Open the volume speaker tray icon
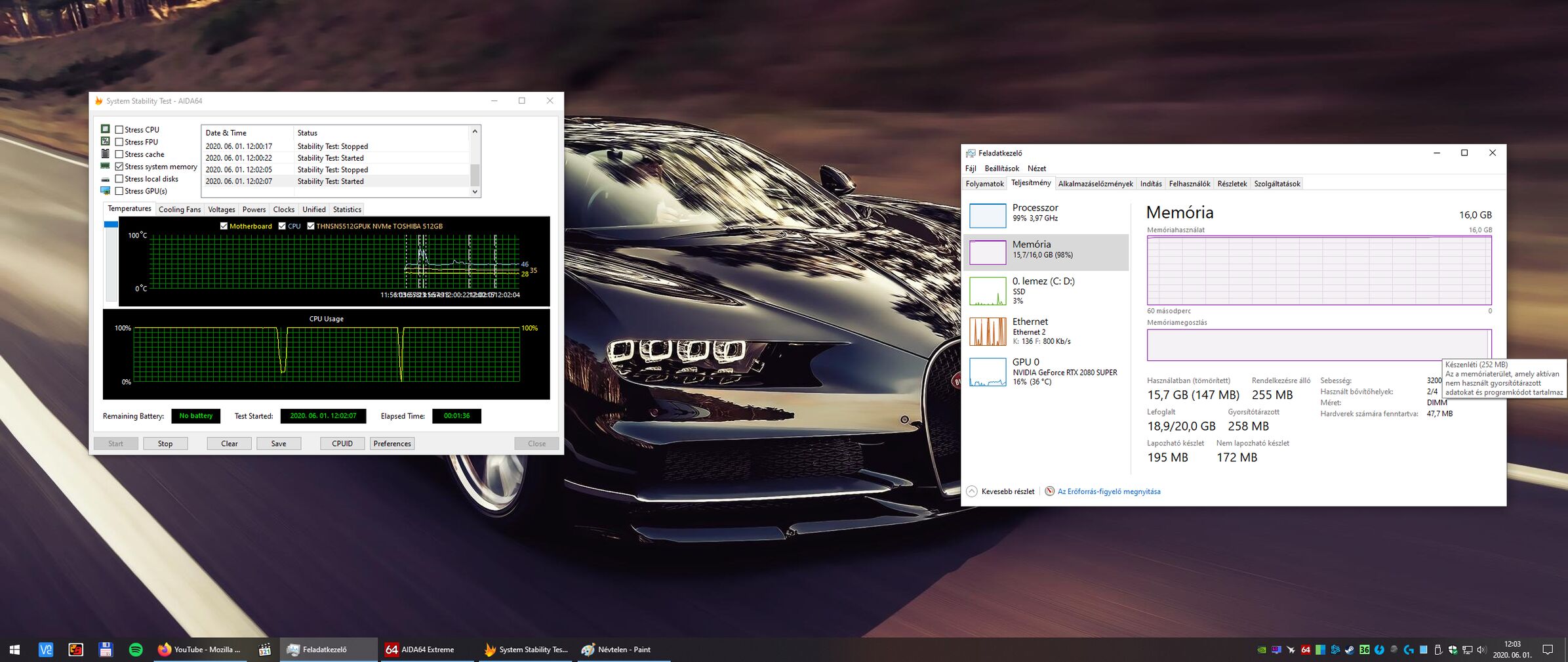Viewport: 1568px width, 662px height. pyautogui.click(x=1481, y=650)
